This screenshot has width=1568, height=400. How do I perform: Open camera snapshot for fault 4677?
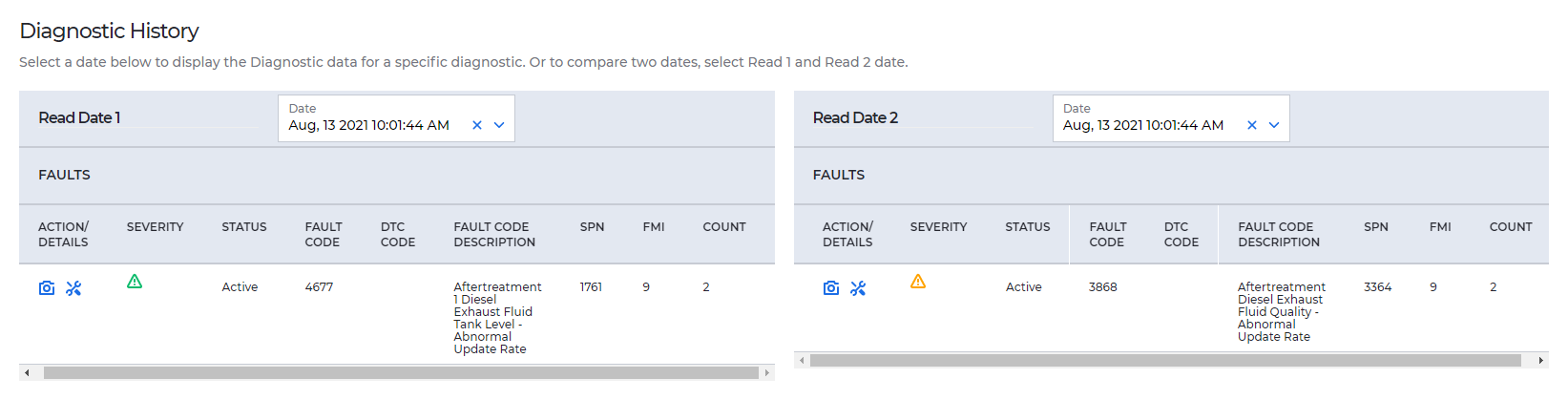pyautogui.click(x=47, y=288)
